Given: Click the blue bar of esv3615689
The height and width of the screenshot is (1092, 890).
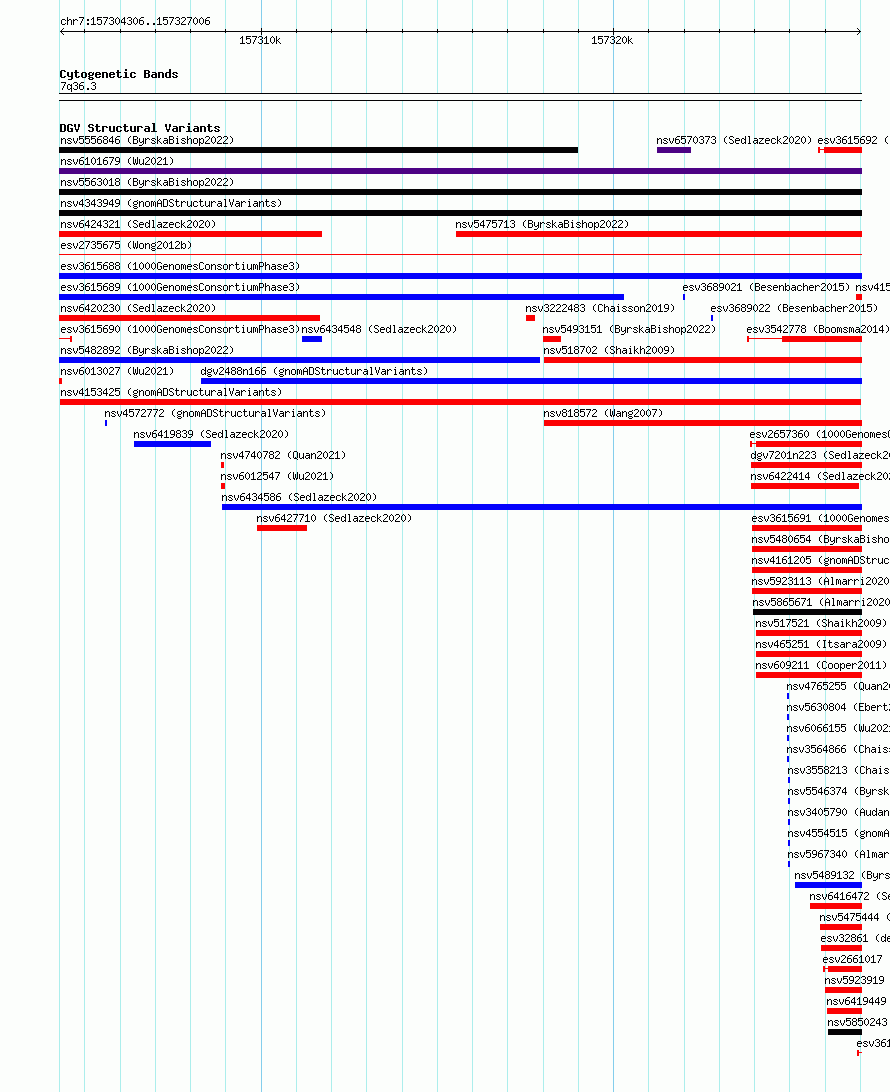Looking at the screenshot, I should (x=342, y=297).
